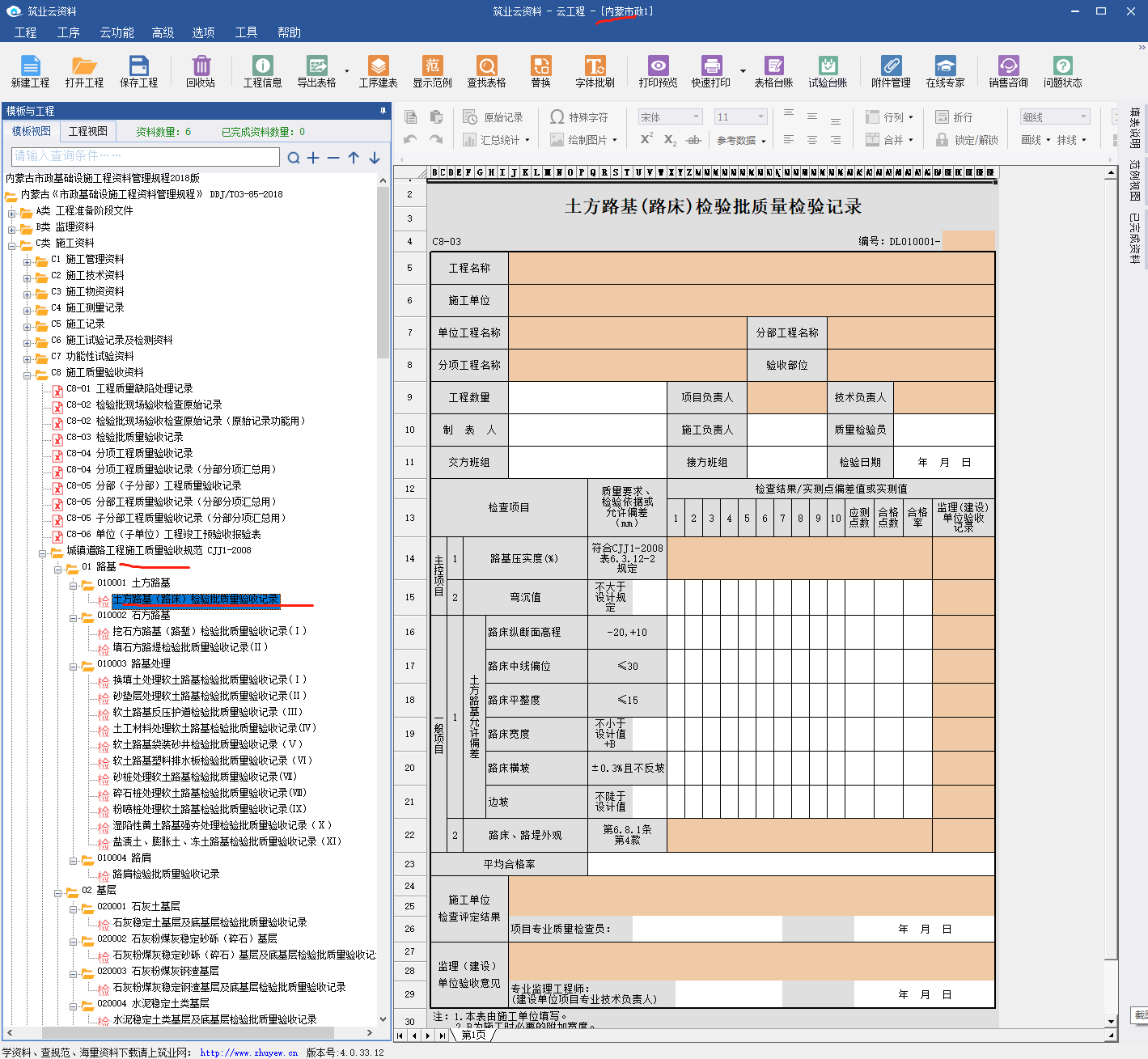Open the 帮助 menu

[x=289, y=32]
